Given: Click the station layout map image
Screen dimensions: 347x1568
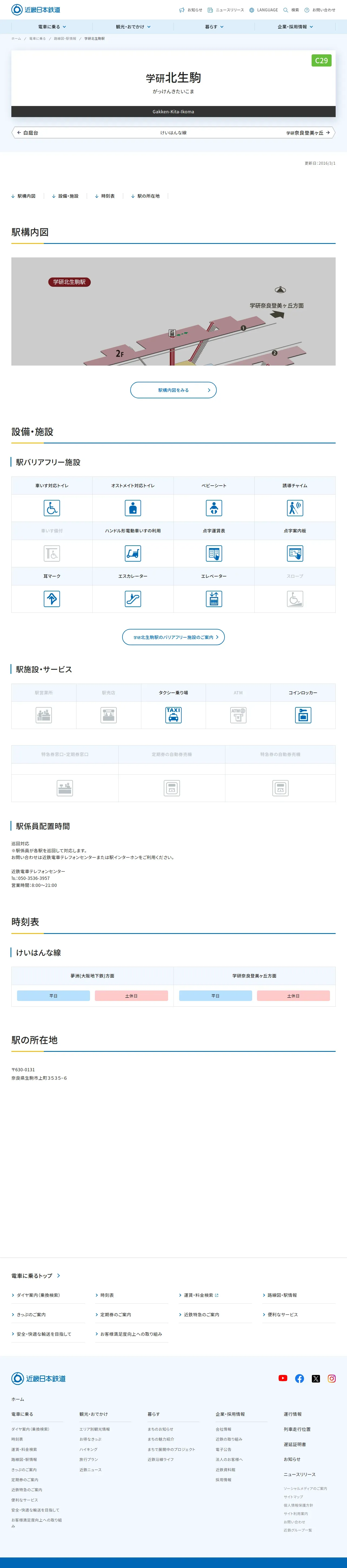Looking at the screenshot, I should 173,312.
